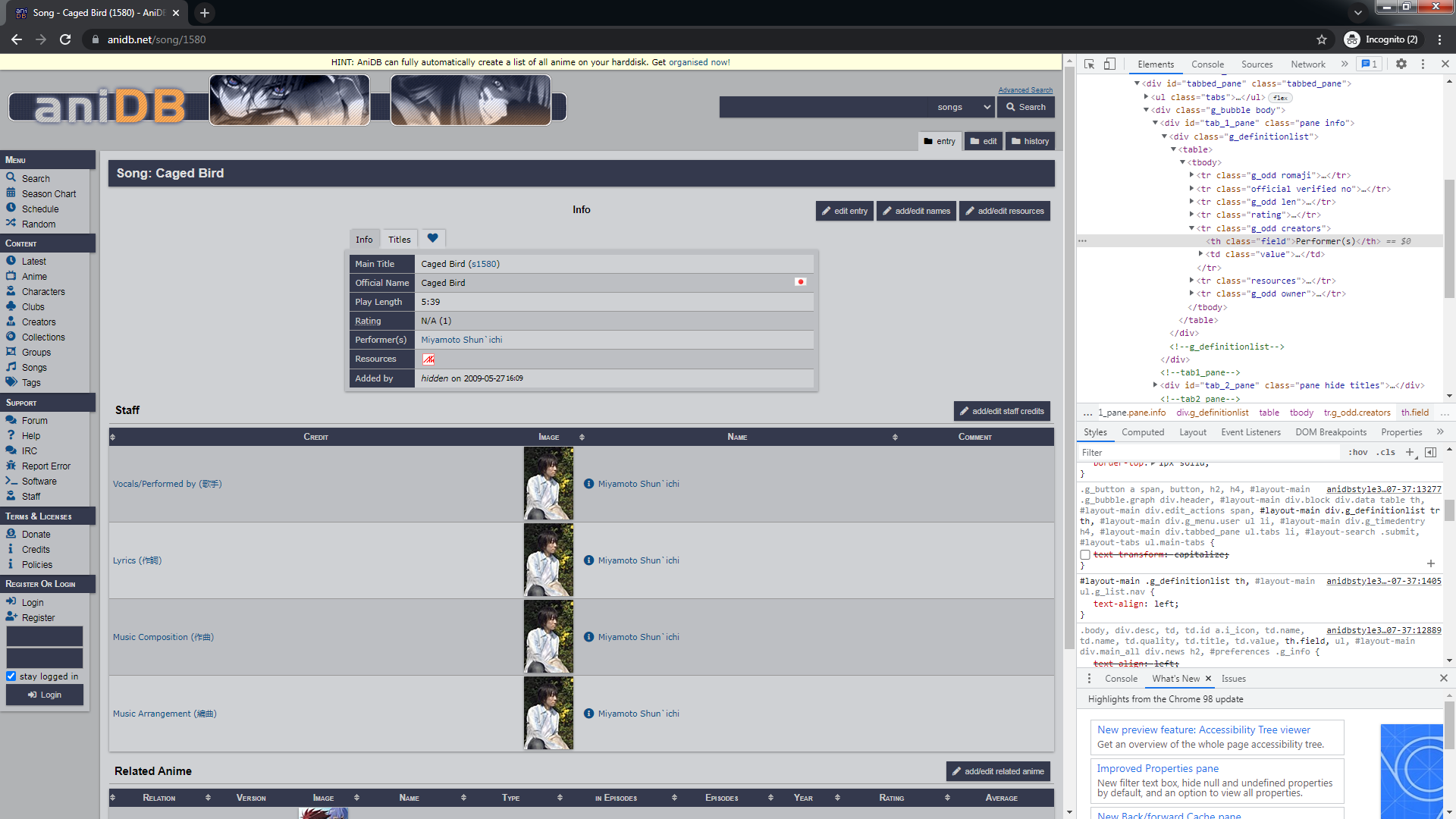
Task: Expand the tr resources node
Action: coord(1192,281)
